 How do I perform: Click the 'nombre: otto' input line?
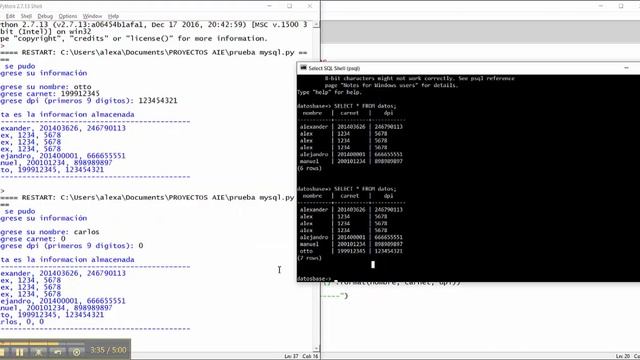[x=46, y=87]
